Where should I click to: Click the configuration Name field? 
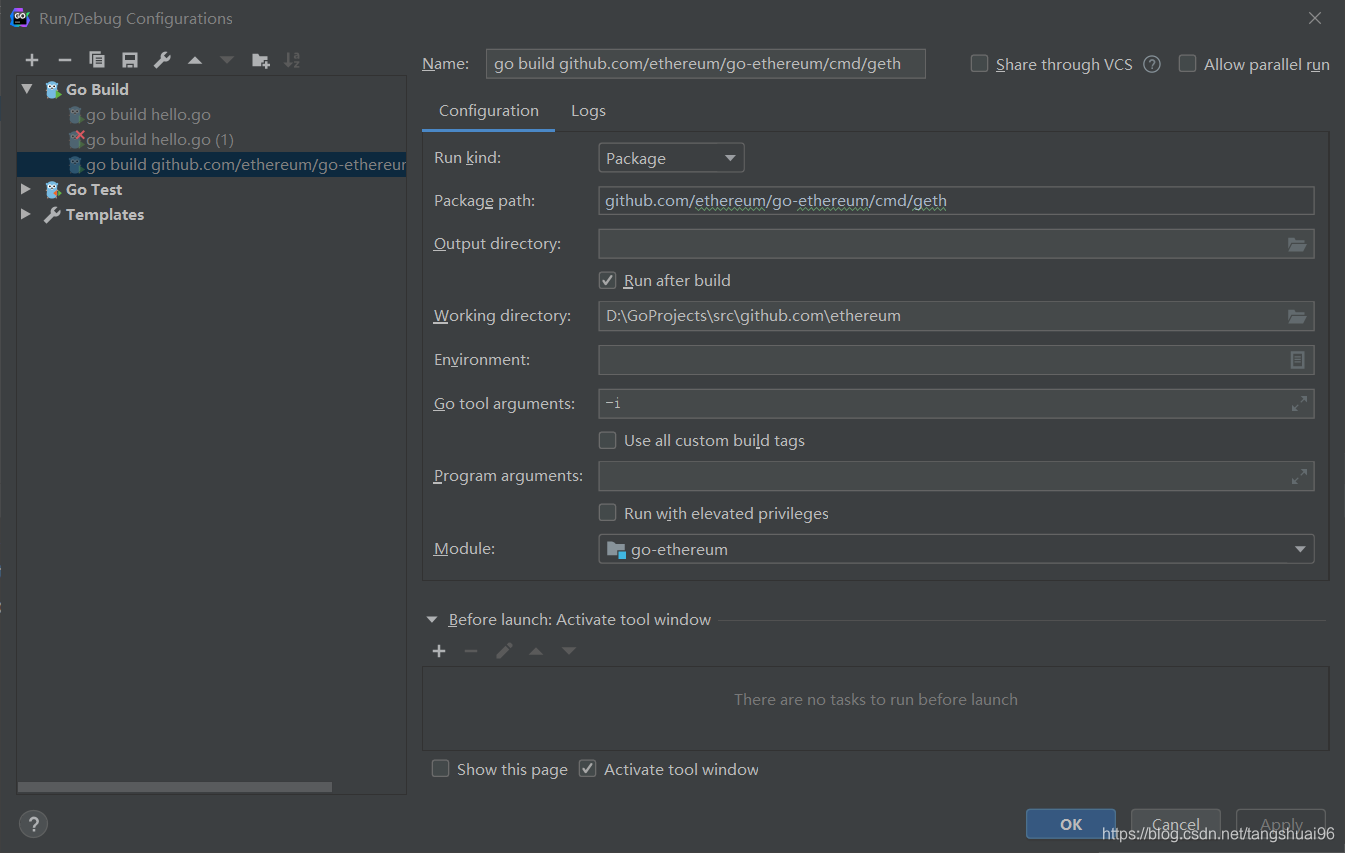tap(705, 64)
